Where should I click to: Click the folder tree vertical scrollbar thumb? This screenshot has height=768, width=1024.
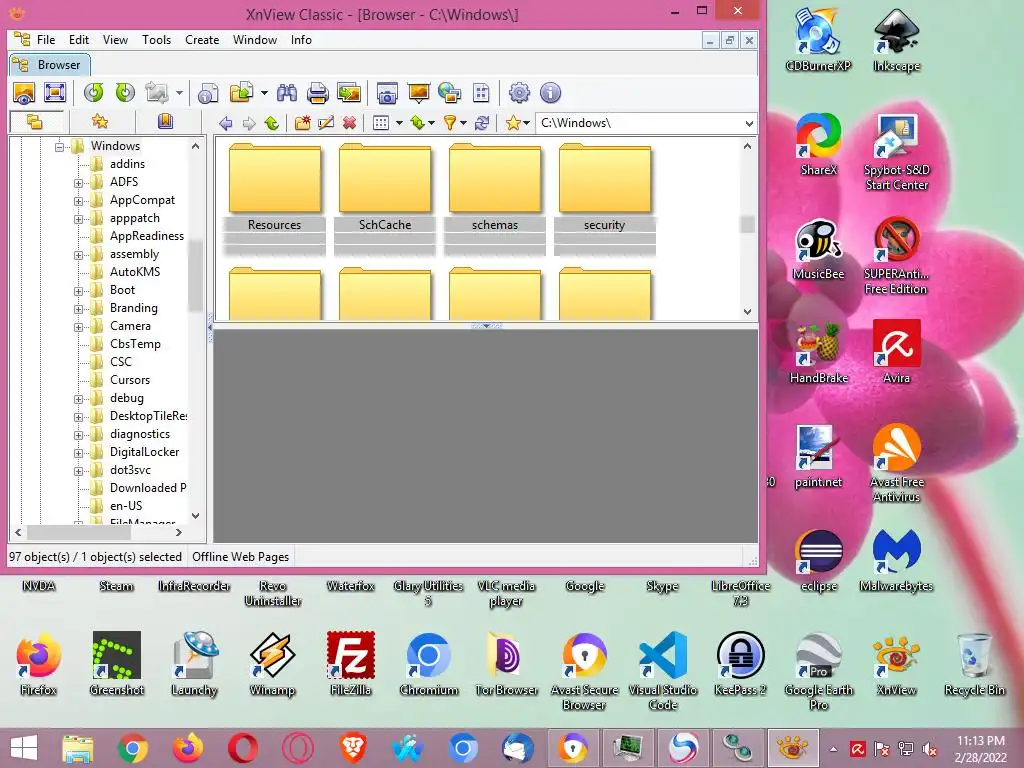click(195, 274)
